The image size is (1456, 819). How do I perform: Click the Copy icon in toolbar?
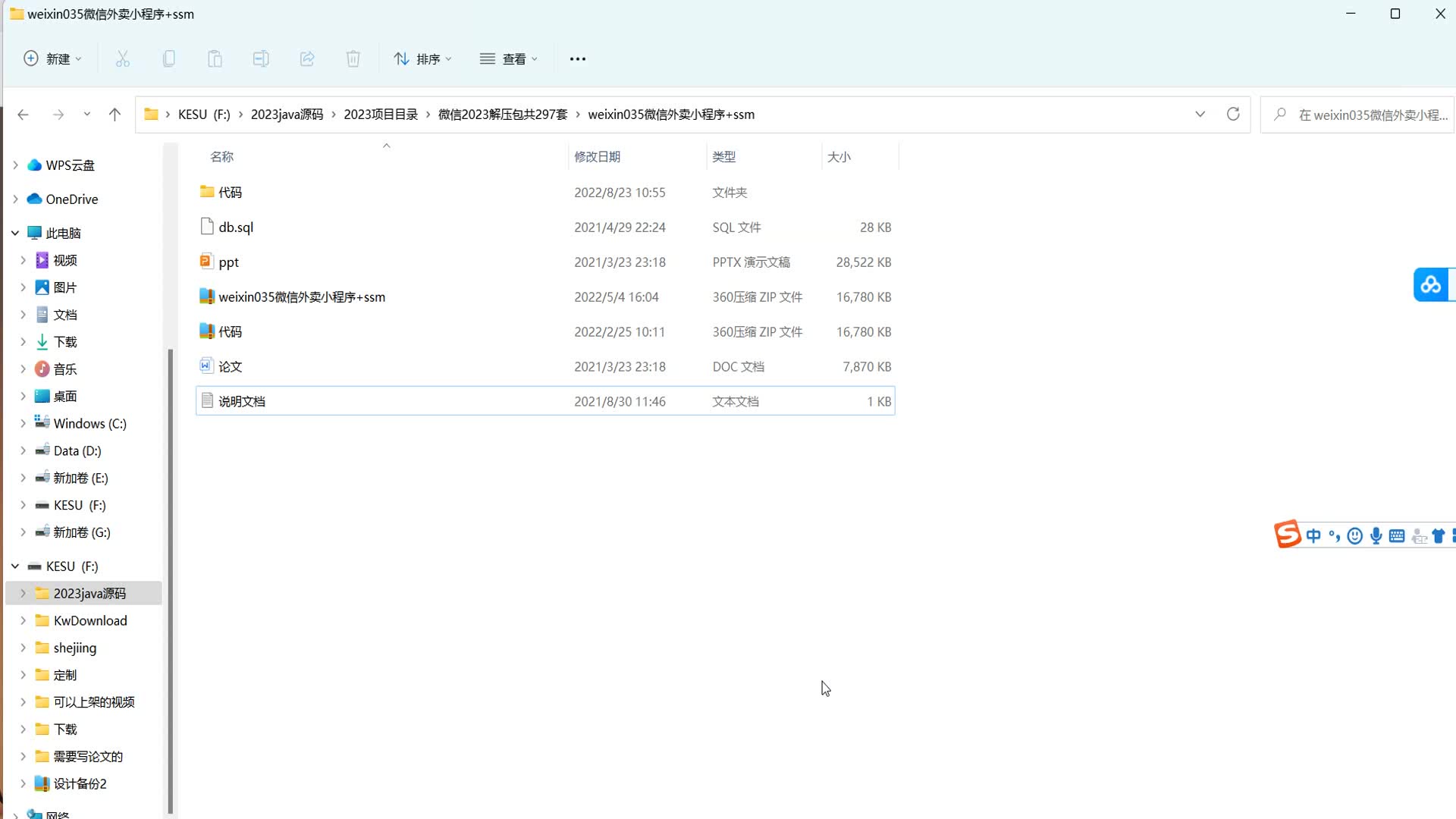[169, 59]
